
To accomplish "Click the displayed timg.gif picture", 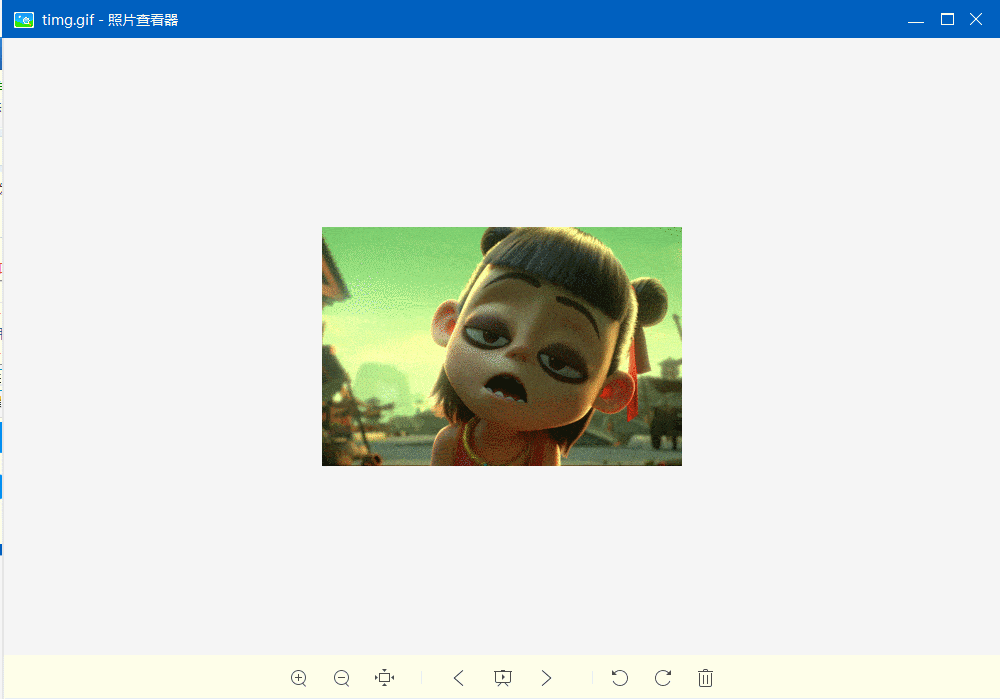I will [501, 346].
